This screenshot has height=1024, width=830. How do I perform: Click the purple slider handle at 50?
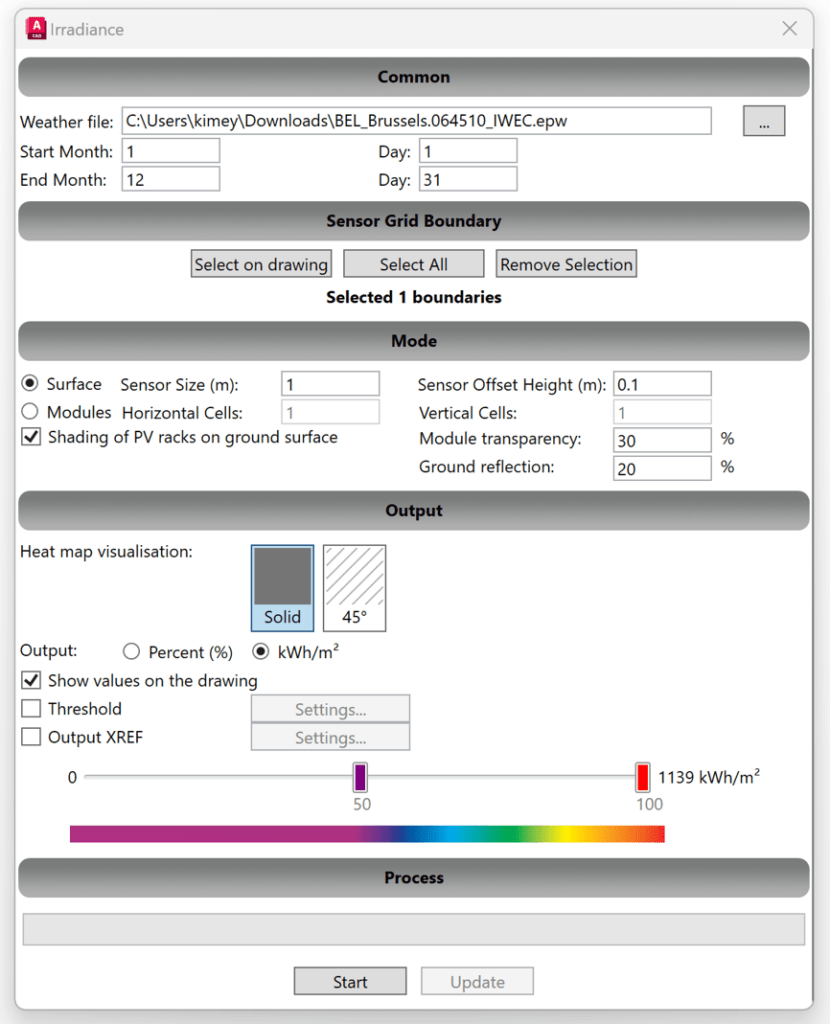[360, 777]
